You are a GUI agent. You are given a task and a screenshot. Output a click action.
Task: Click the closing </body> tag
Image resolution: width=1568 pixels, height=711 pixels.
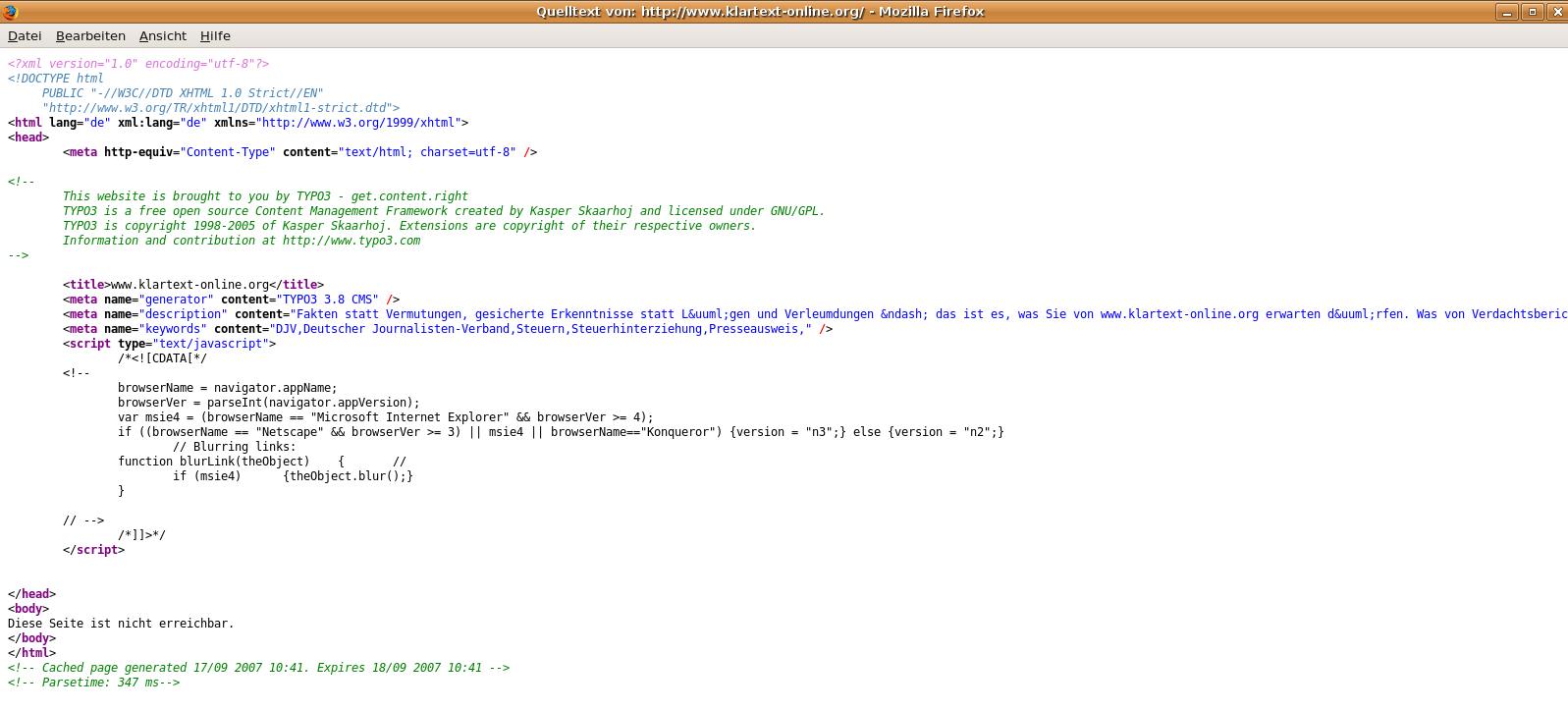(31, 638)
